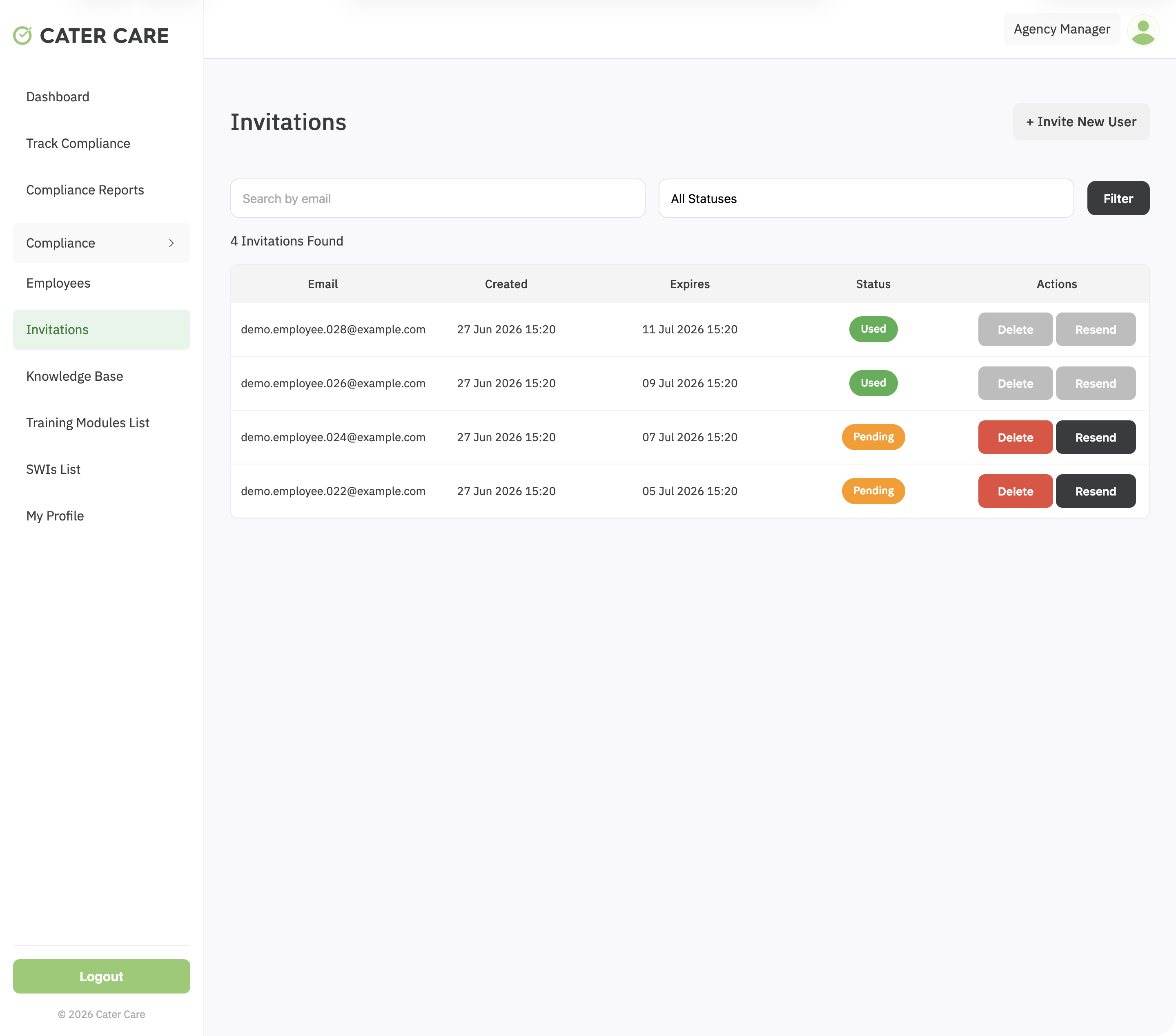1176x1036 pixels.
Task: Click Invite New User button
Action: 1081,121
